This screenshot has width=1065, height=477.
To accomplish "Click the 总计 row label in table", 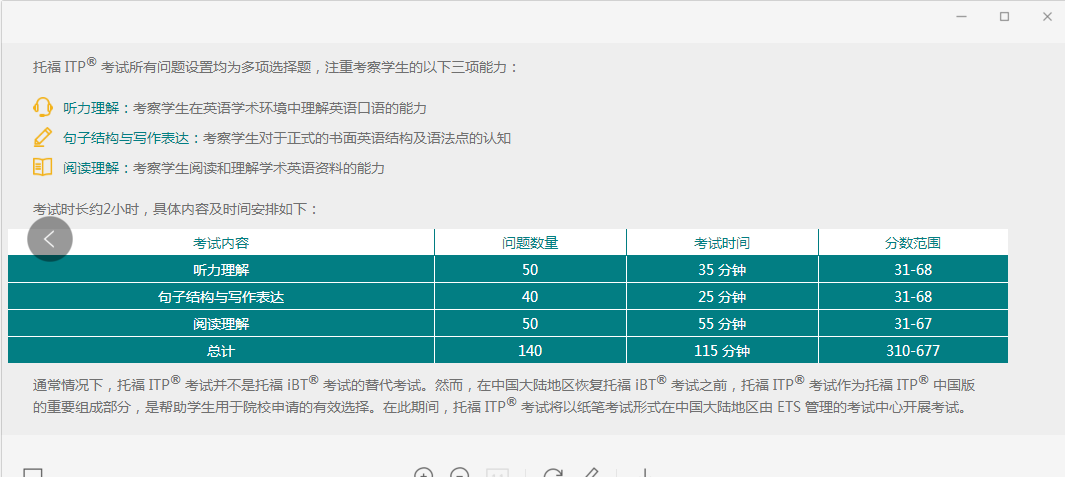I will pos(221,351).
